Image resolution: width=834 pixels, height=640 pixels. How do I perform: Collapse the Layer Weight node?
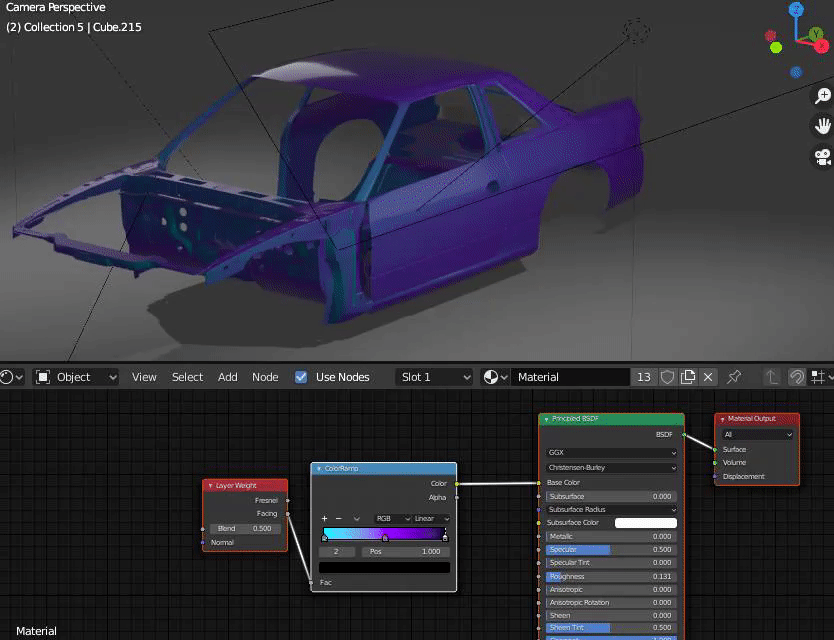209,486
